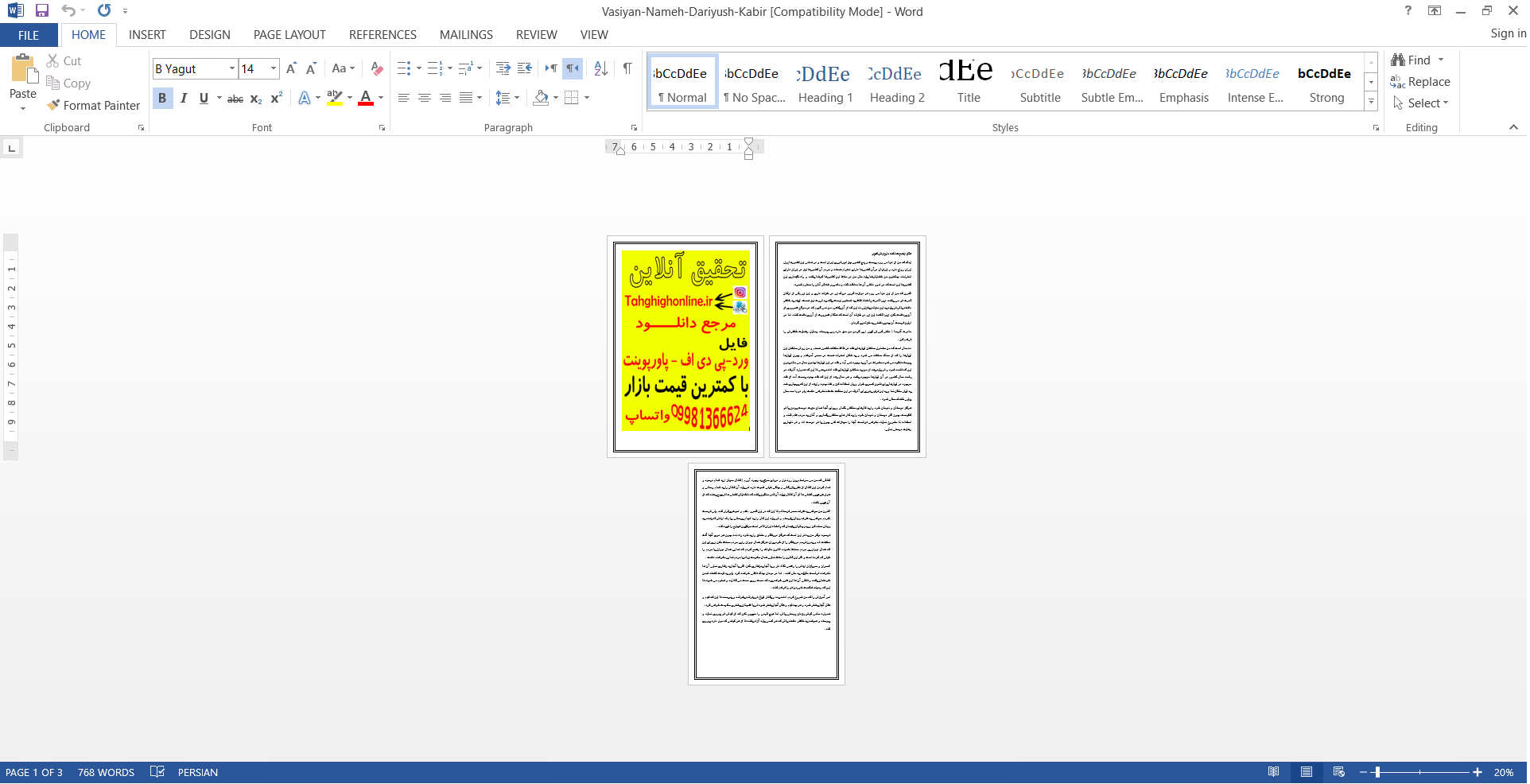Screen dimensions: 1530x784
Task: Open font size dropdown showing 14
Action: pos(274,68)
